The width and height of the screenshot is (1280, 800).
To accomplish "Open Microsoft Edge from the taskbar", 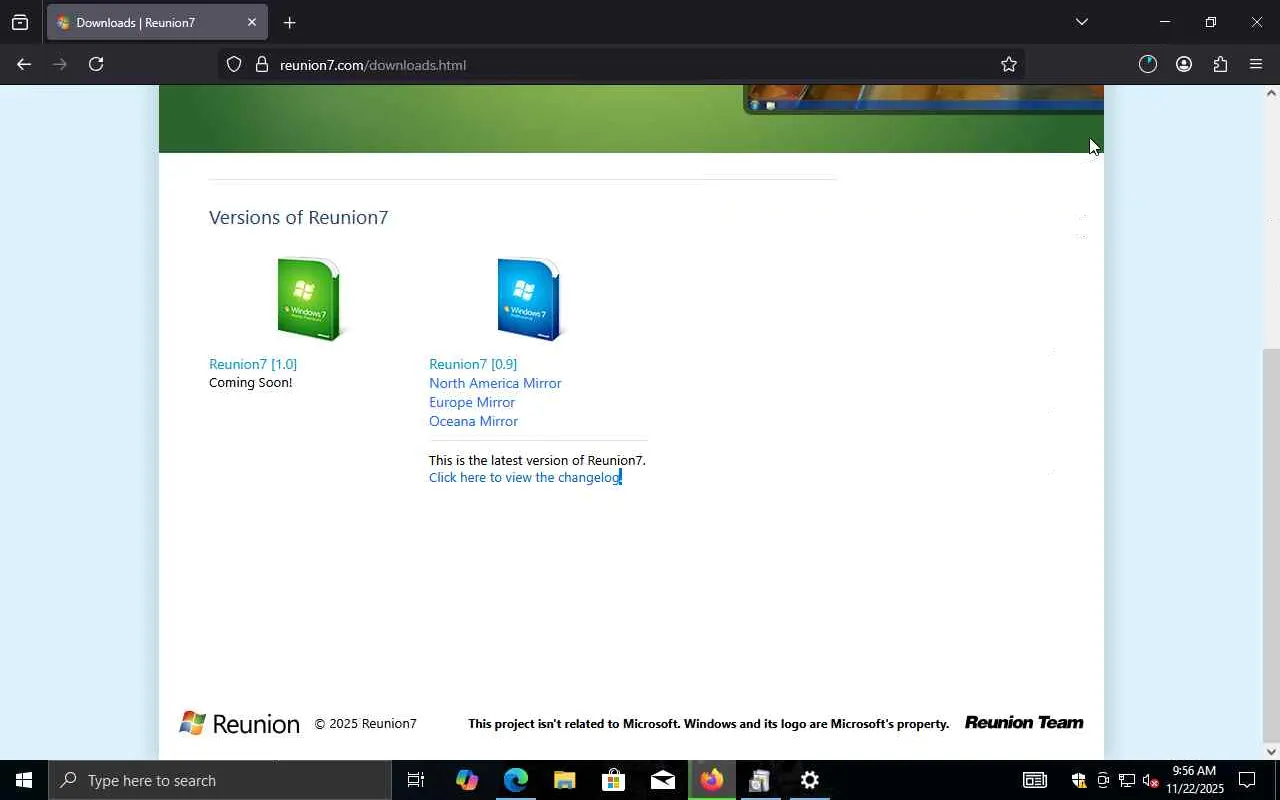I will coord(515,780).
